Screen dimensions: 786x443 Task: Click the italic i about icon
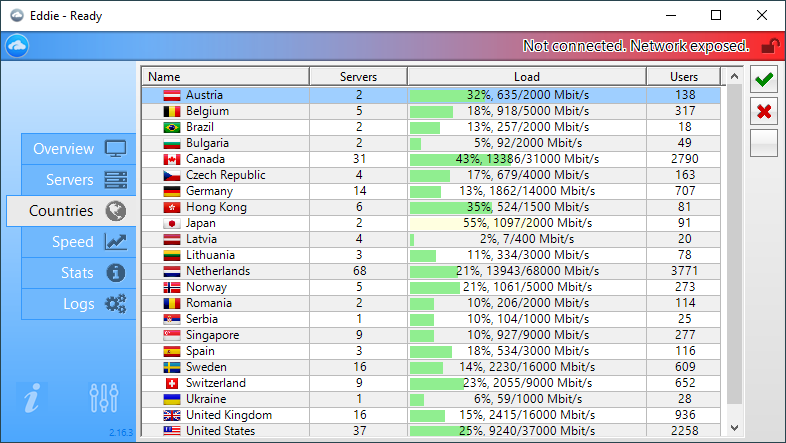pos(32,398)
